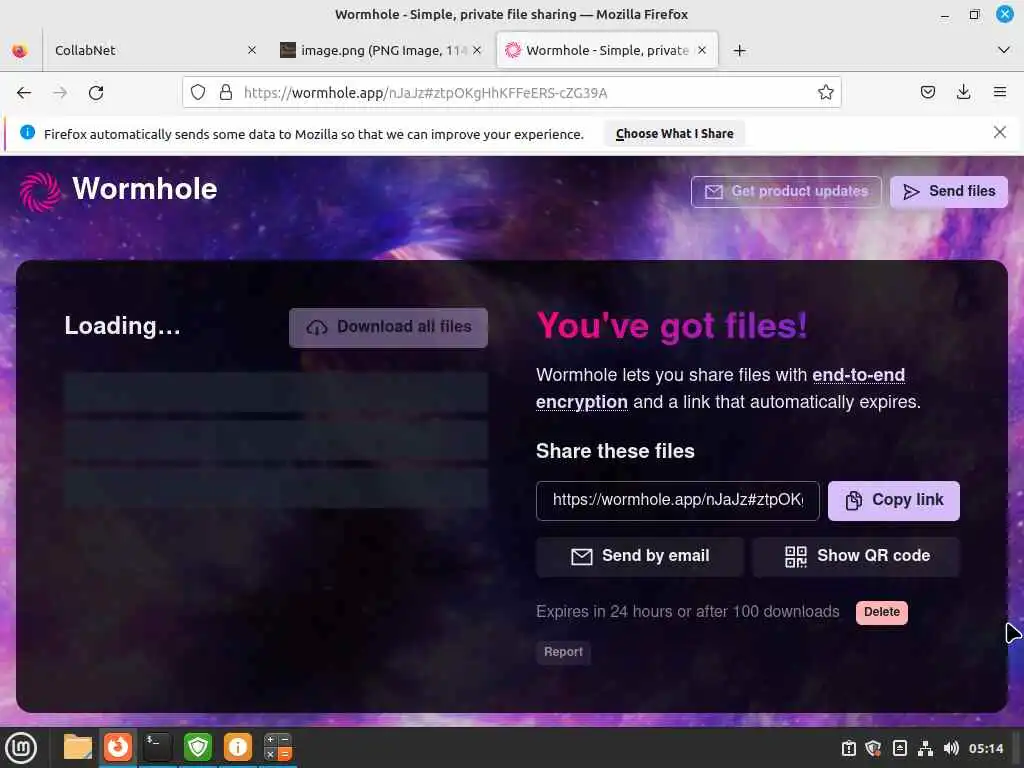Open the Firefox downloads panel
Viewport: 1024px width, 768px height.
pos(963,93)
